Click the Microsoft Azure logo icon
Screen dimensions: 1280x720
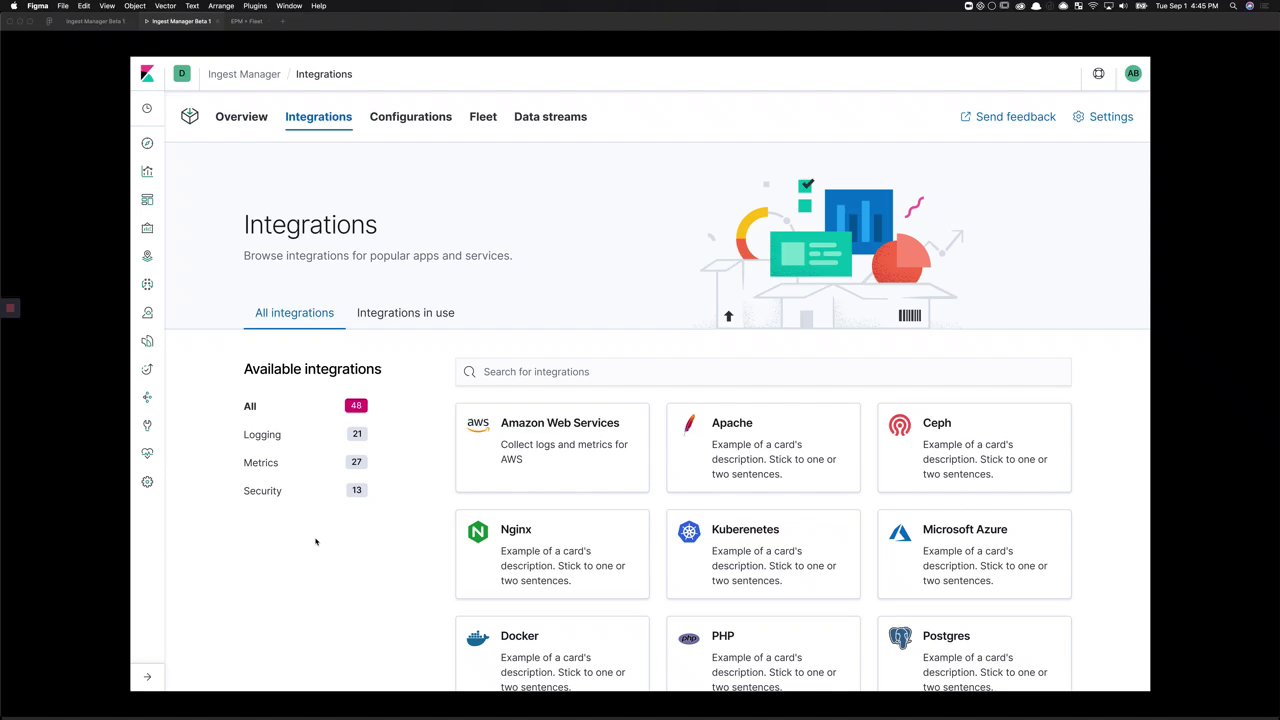(900, 532)
